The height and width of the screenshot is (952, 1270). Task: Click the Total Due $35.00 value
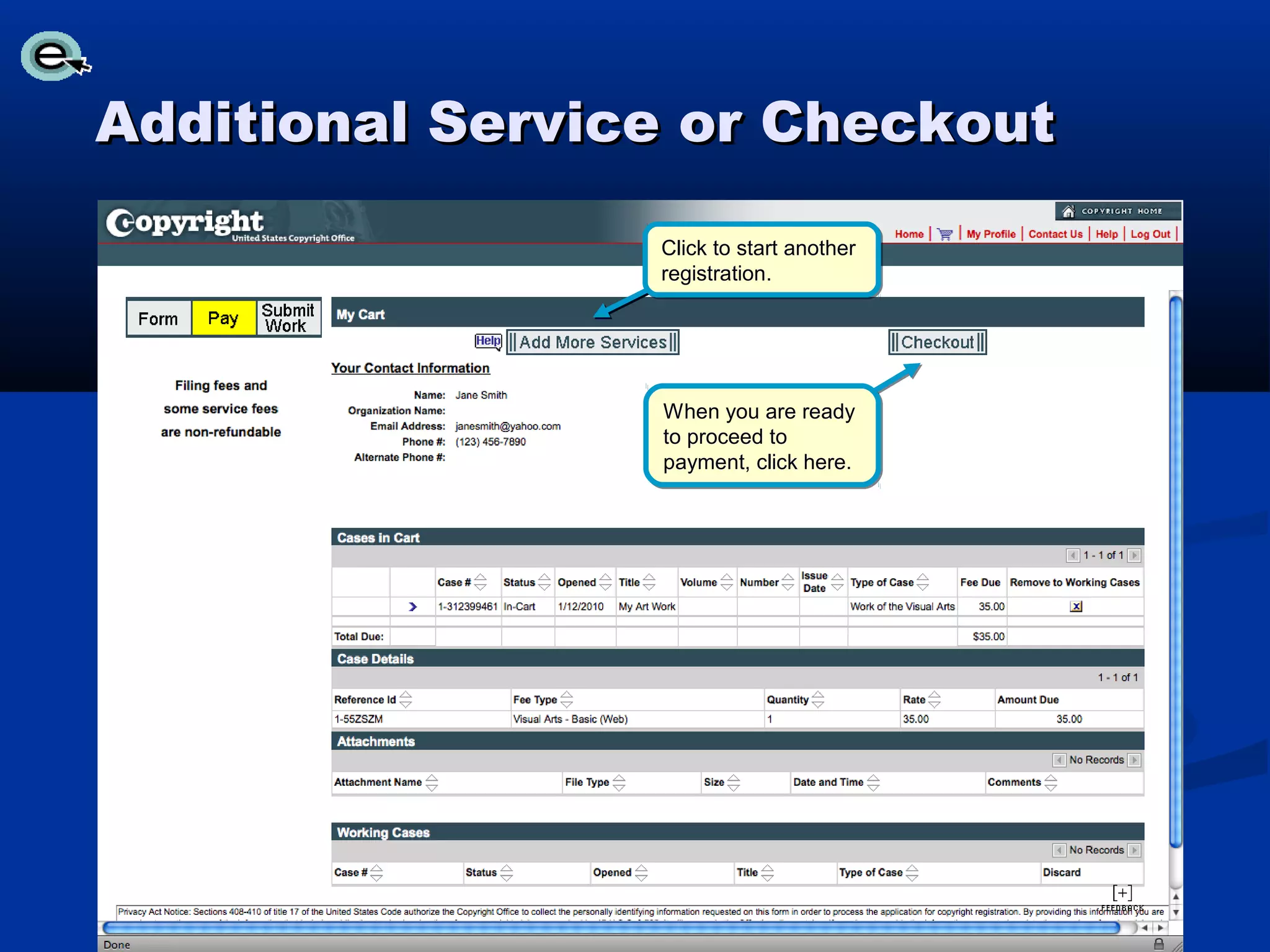click(988, 637)
